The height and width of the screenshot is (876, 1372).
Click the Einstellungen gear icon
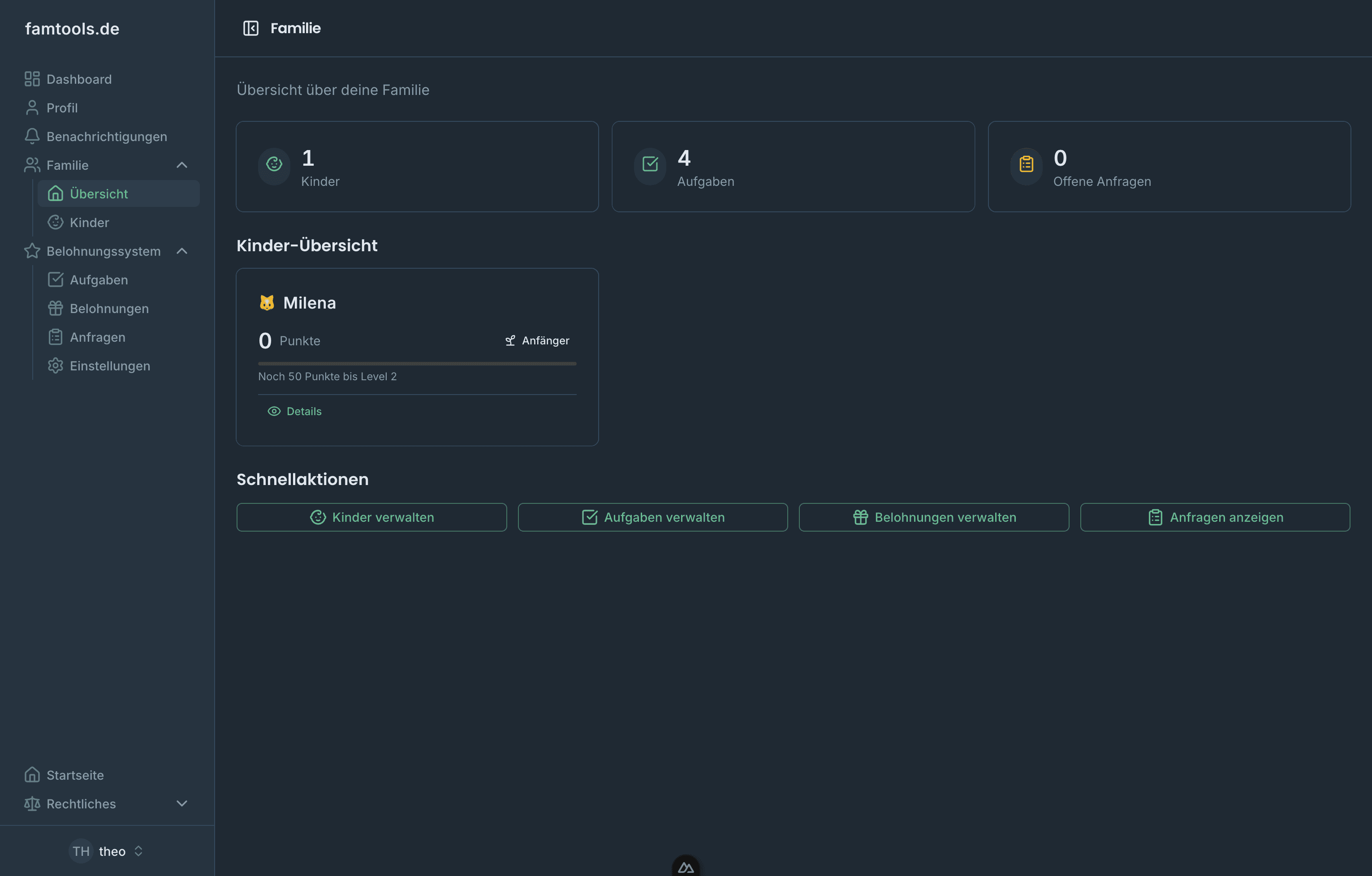pyautogui.click(x=55, y=365)
